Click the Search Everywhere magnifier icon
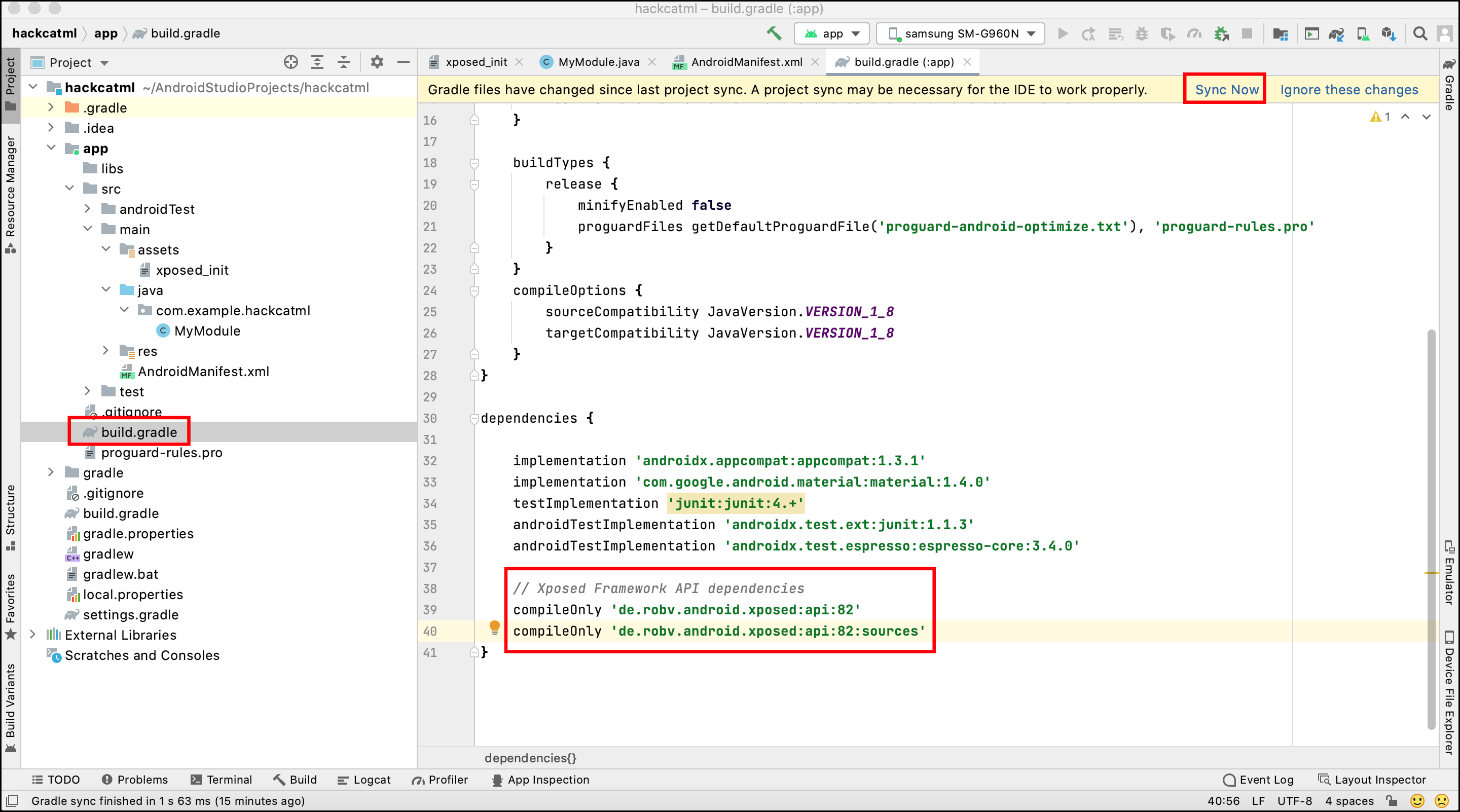 click(x=1420, y=34)
